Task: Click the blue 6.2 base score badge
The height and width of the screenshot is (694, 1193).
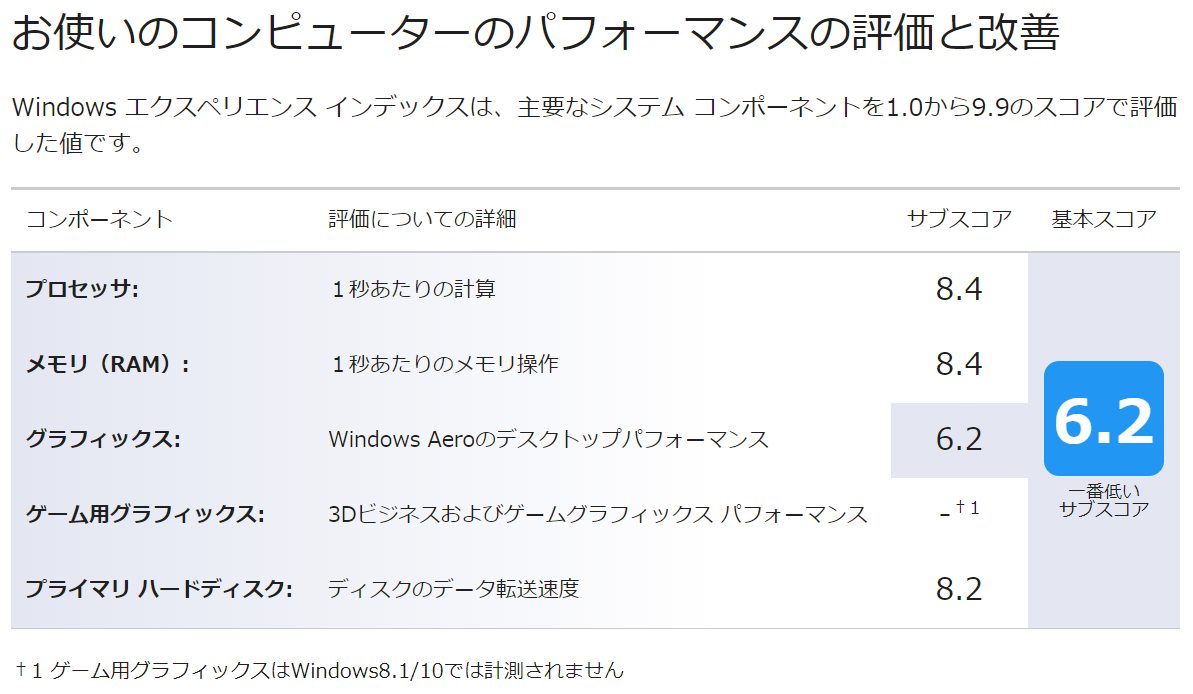Action: (x=1103, y=419)
